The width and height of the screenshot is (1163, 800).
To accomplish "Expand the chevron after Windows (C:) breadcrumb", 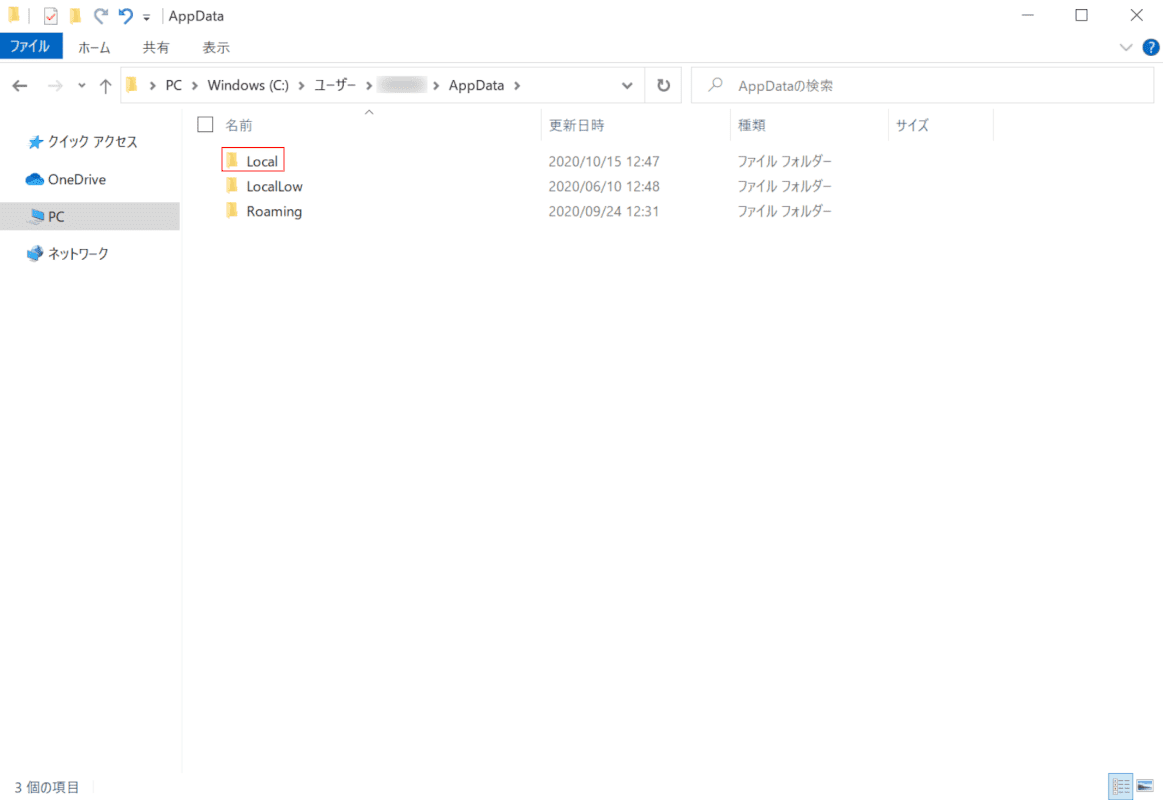I will pos(301,85).
